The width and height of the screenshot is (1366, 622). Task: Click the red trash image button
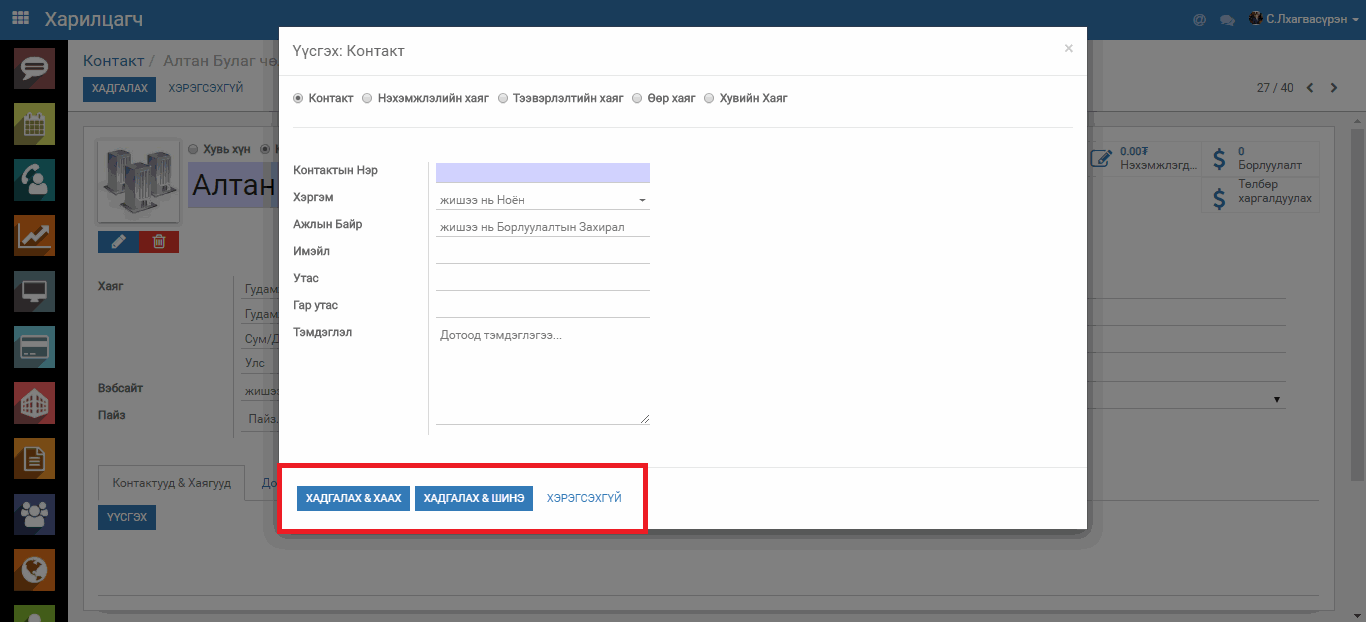click(x=159, y=241)
